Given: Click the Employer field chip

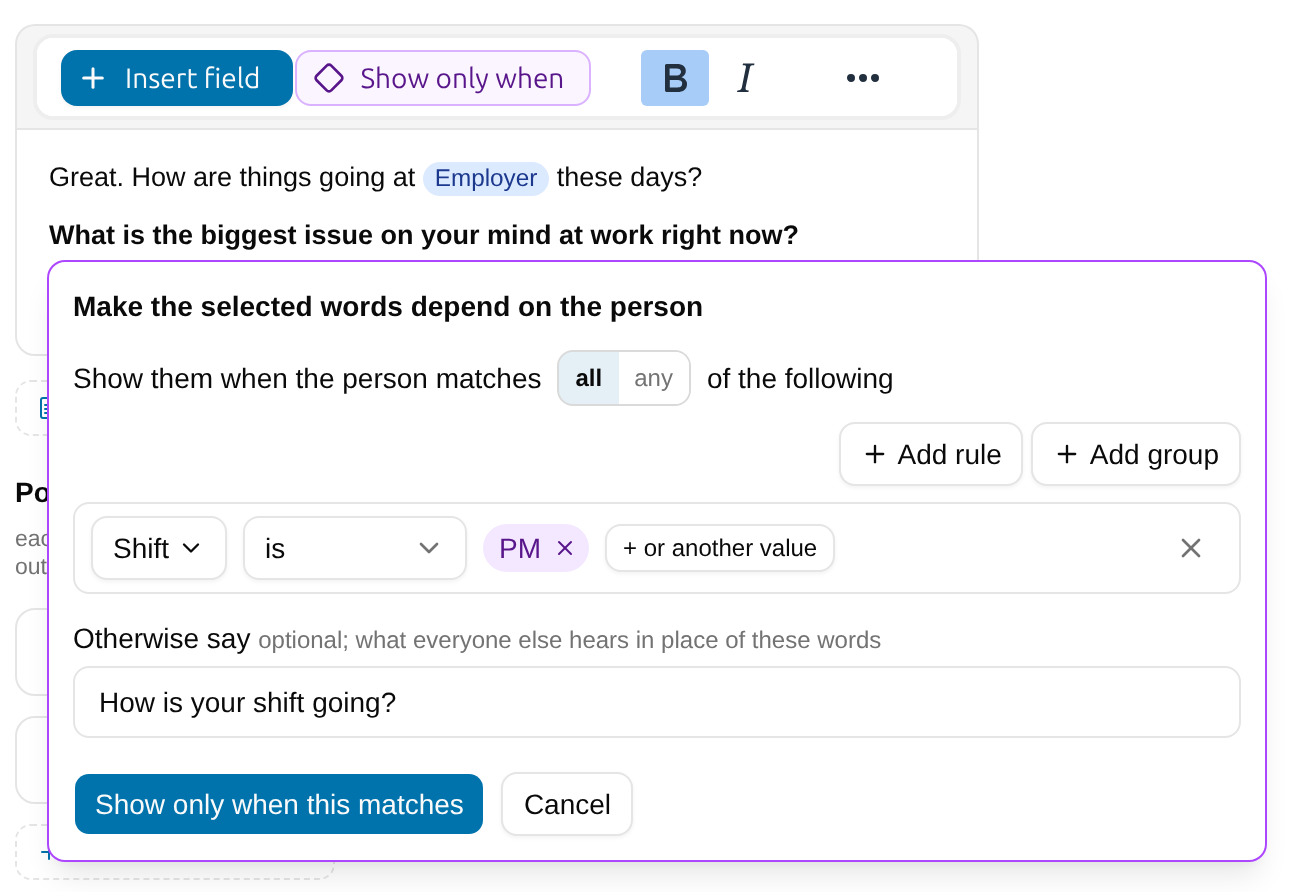Looking at the screenshot, I should pos(486,178).
